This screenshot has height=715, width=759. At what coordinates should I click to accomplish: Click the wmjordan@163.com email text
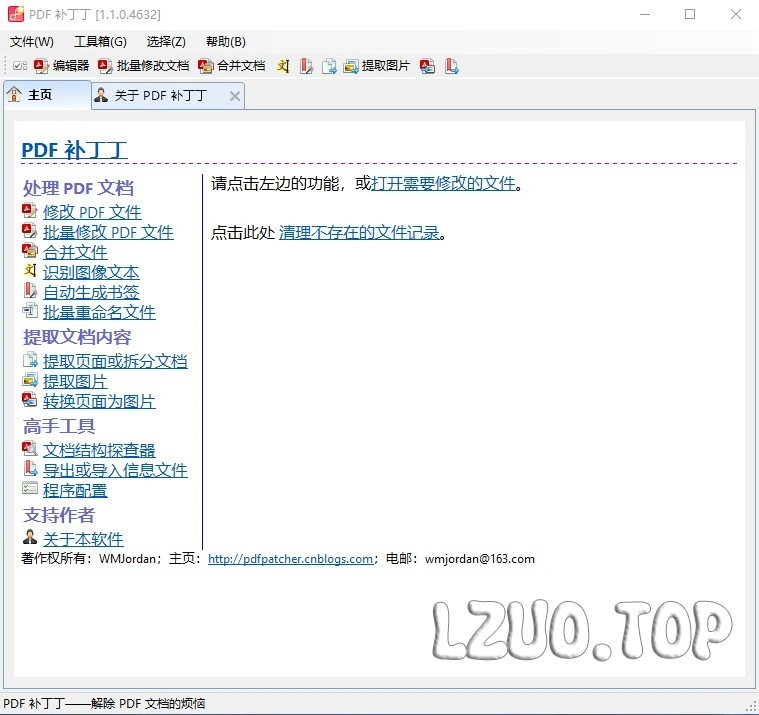point(480,559)
